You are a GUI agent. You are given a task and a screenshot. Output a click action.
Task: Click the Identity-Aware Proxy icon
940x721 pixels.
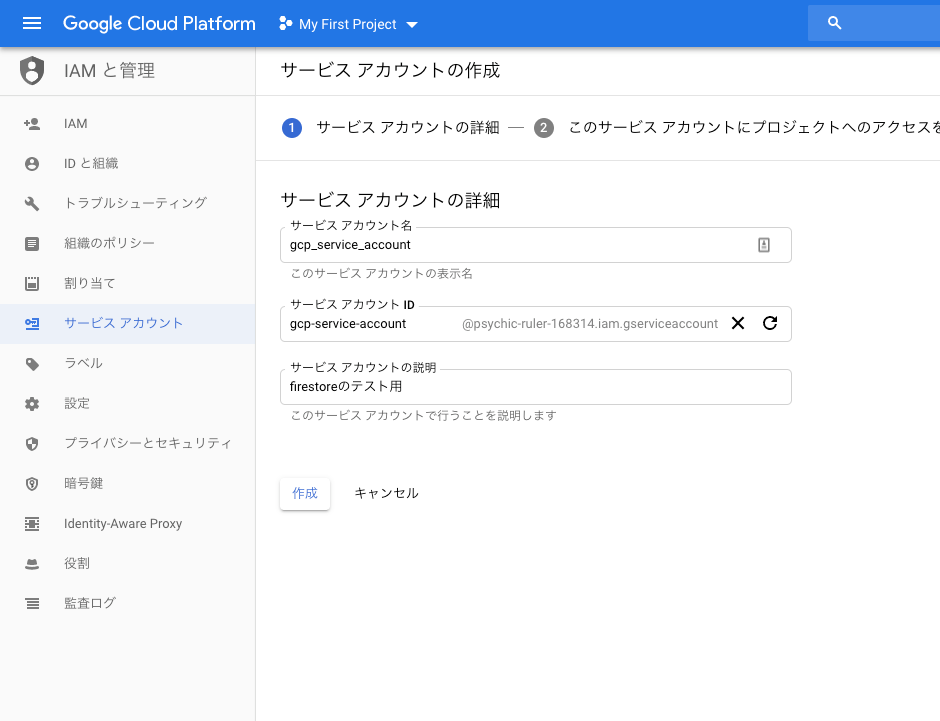[x=32, y=524]
